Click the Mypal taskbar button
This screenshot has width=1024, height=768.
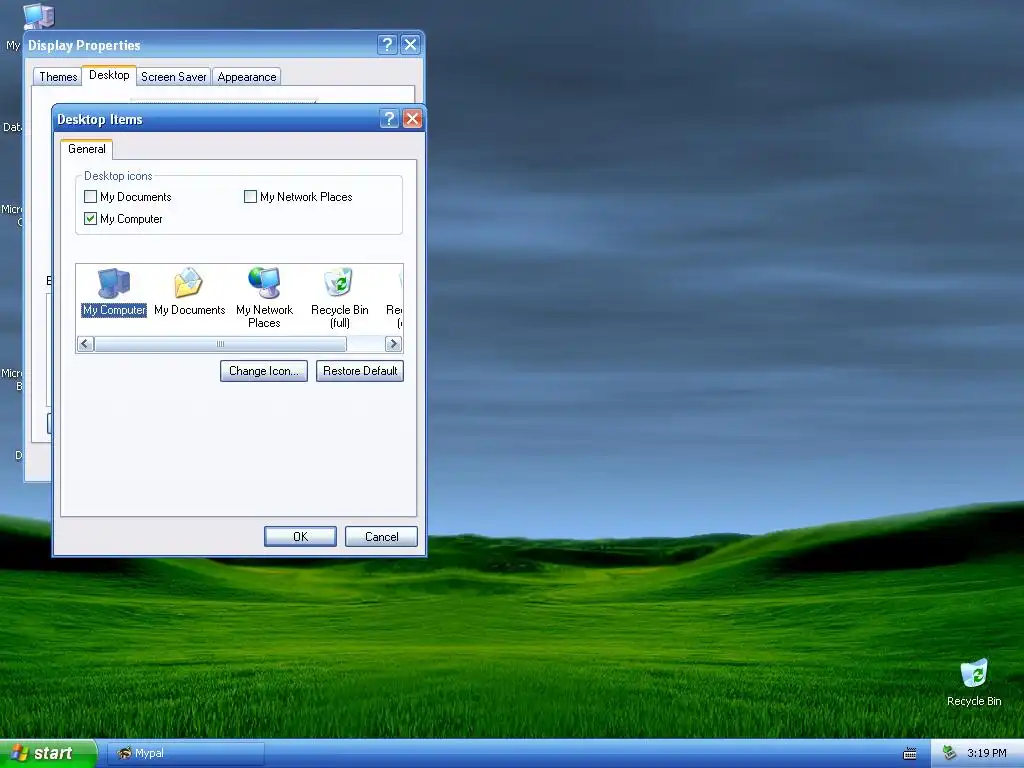pyautogui.click(x=185, y=754)
